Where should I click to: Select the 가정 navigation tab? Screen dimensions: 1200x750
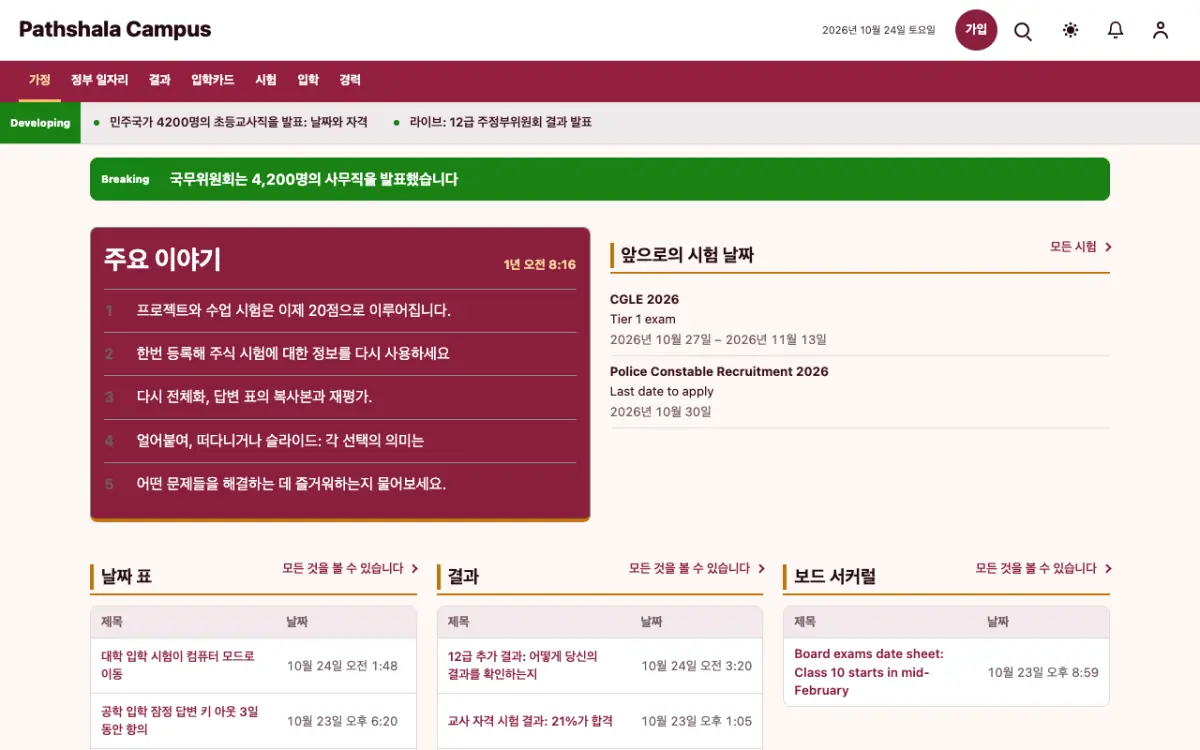coord(39,80)
